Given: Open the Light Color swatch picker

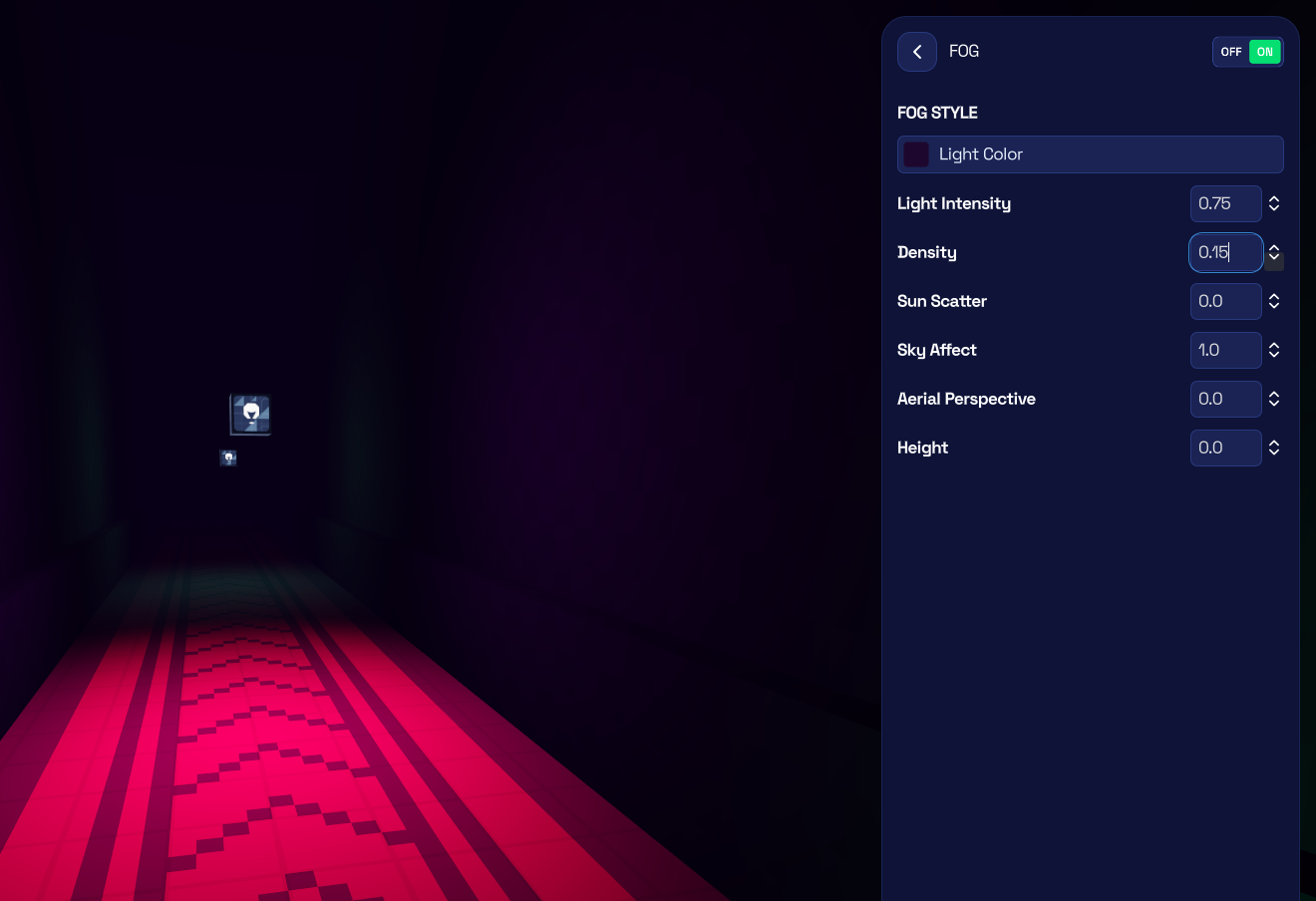Looking at the screenshot, I should (916, 154).
